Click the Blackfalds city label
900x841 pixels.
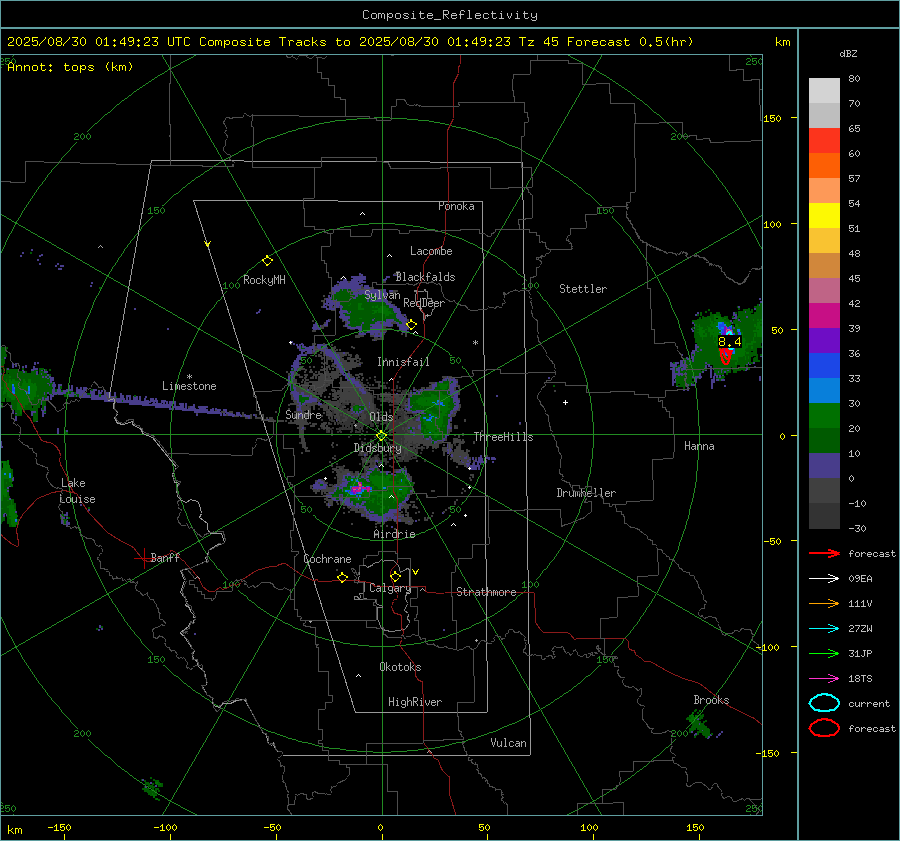[x=425, y=277]
